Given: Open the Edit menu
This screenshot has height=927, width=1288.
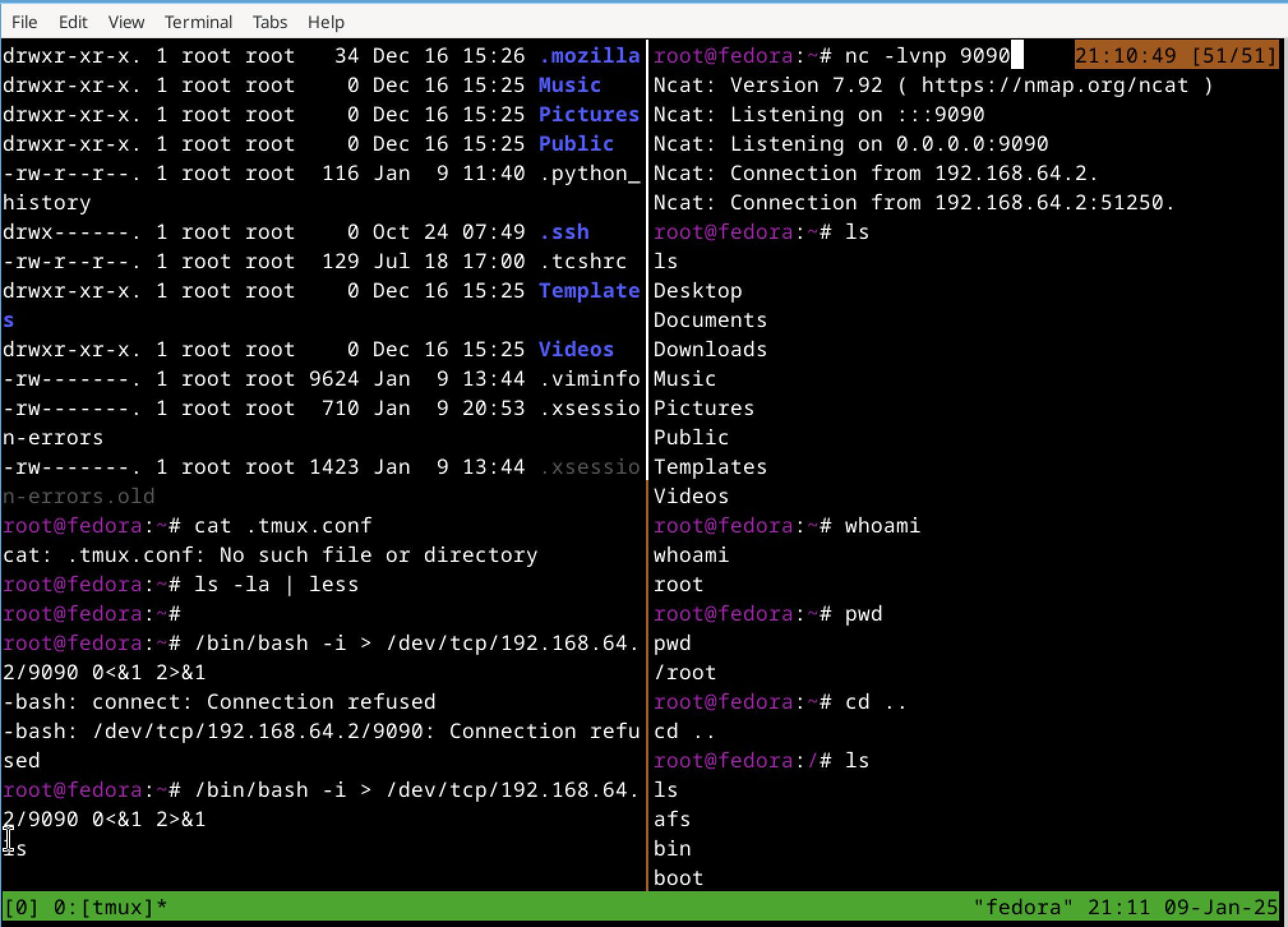Looking at the screenshot, I should (x=73, y=22).
